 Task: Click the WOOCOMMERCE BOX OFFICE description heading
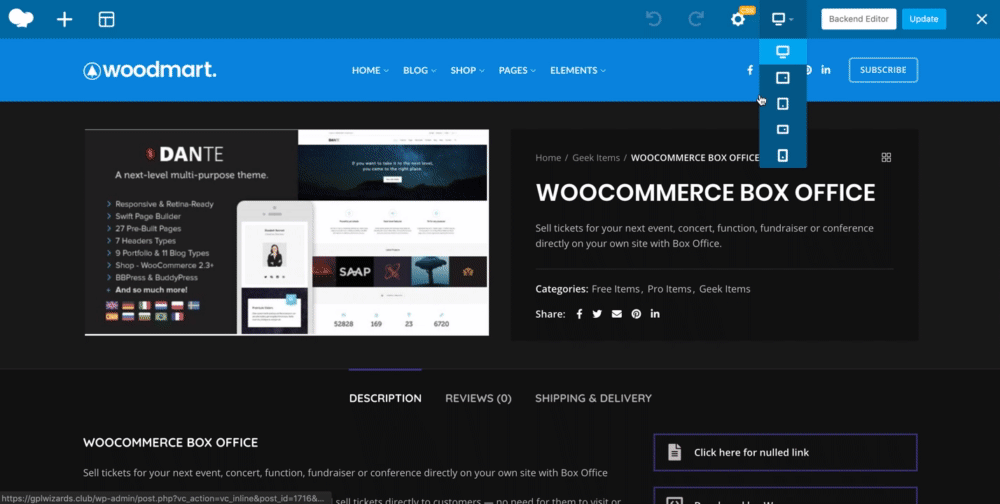[170, 443]
